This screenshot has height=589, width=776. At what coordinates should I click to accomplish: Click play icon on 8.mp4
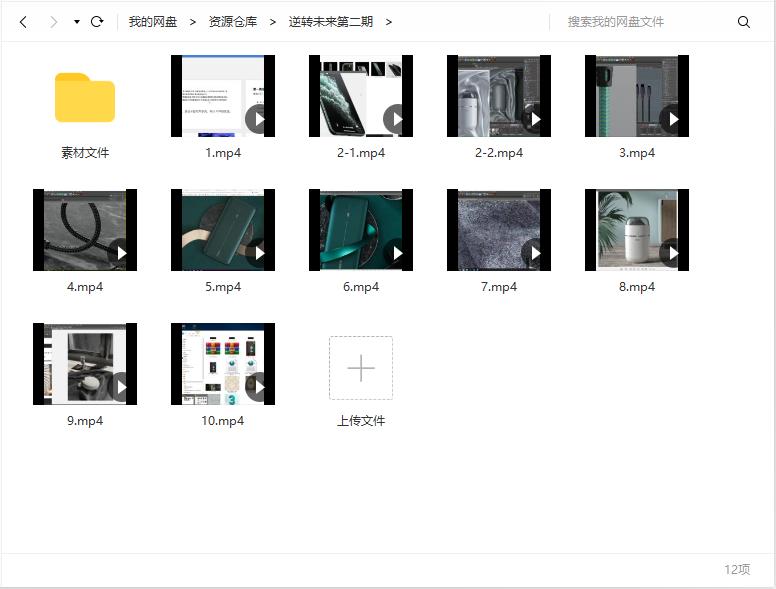click(673, 254)
